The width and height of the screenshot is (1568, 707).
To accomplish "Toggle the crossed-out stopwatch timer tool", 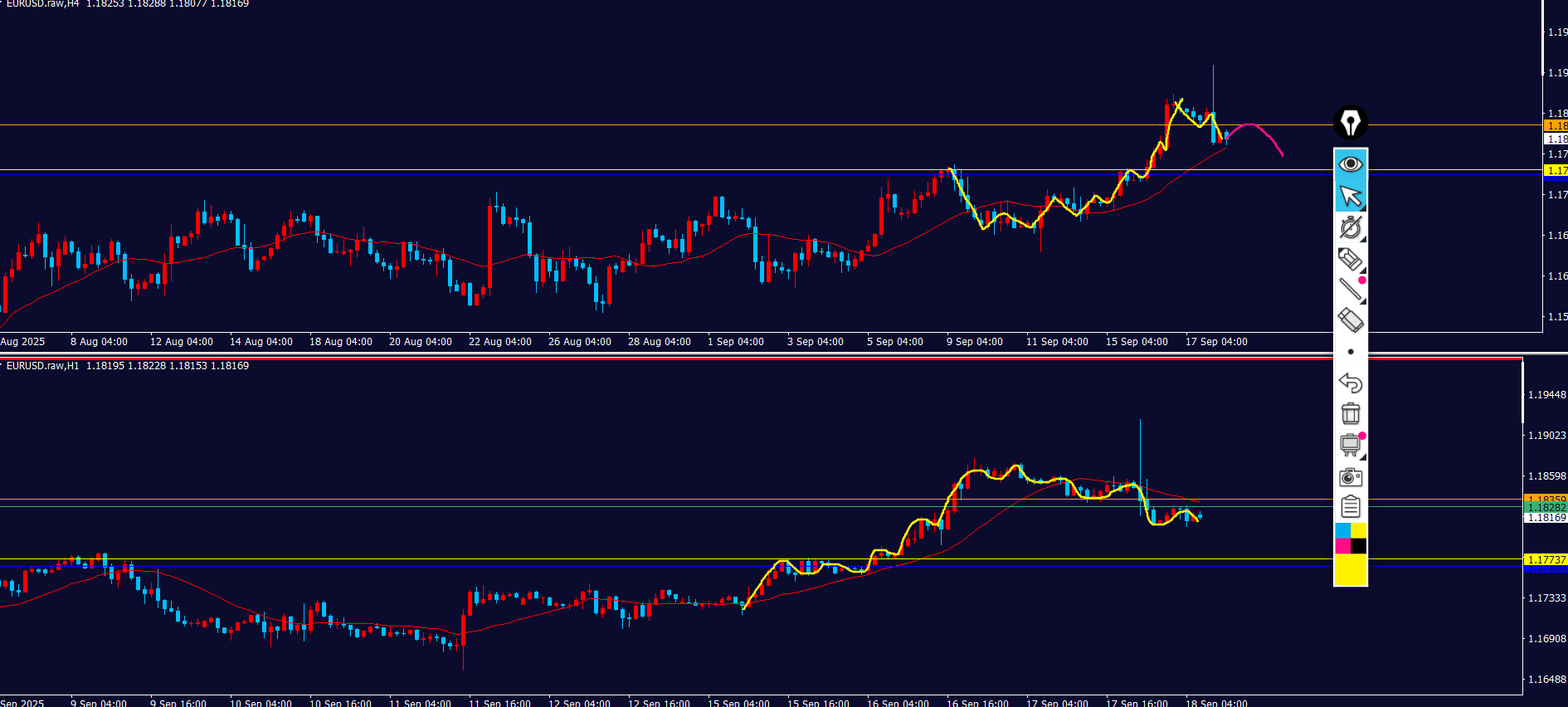I will pos(1350,227).
